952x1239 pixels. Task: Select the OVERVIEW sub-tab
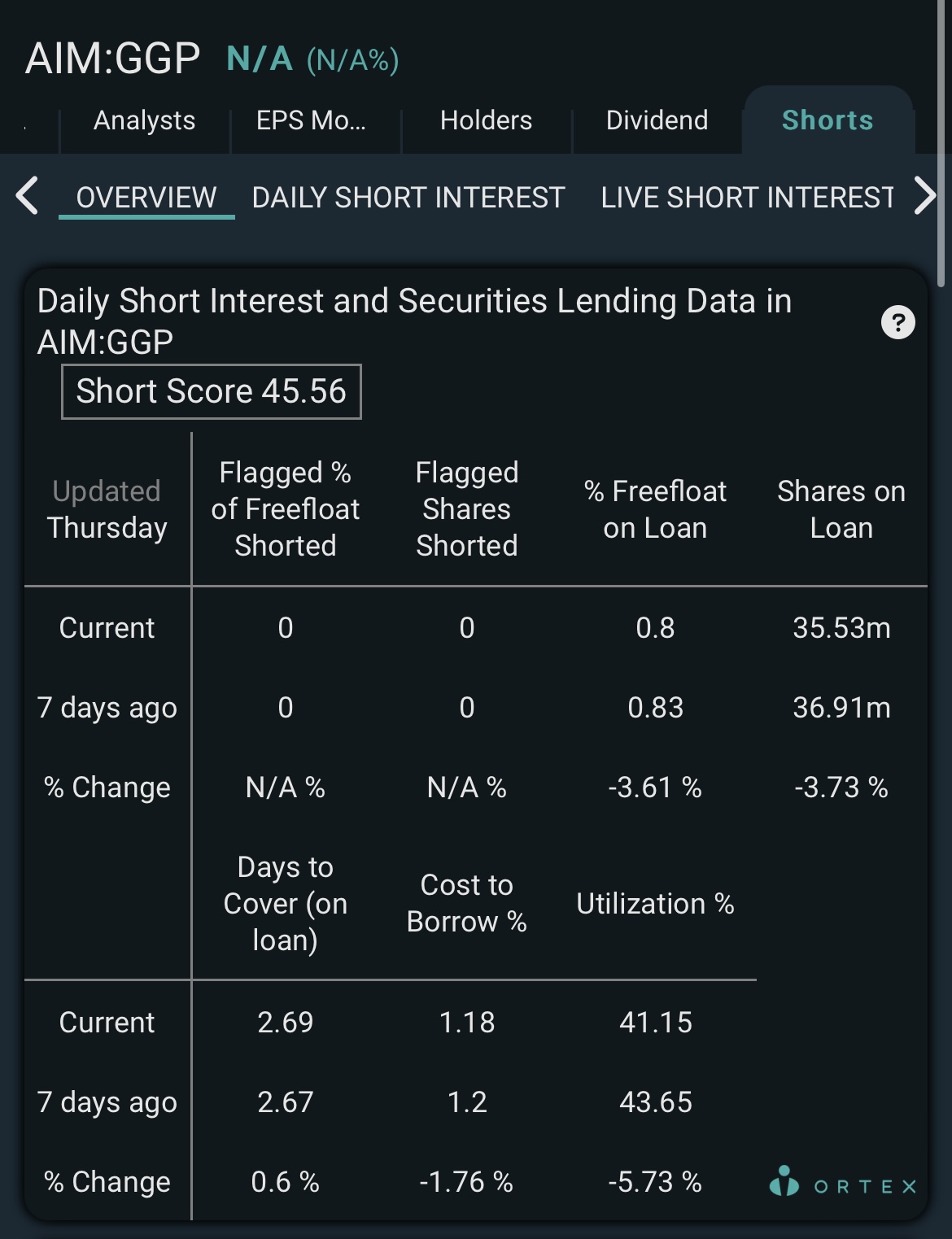[x=146, y=198]
